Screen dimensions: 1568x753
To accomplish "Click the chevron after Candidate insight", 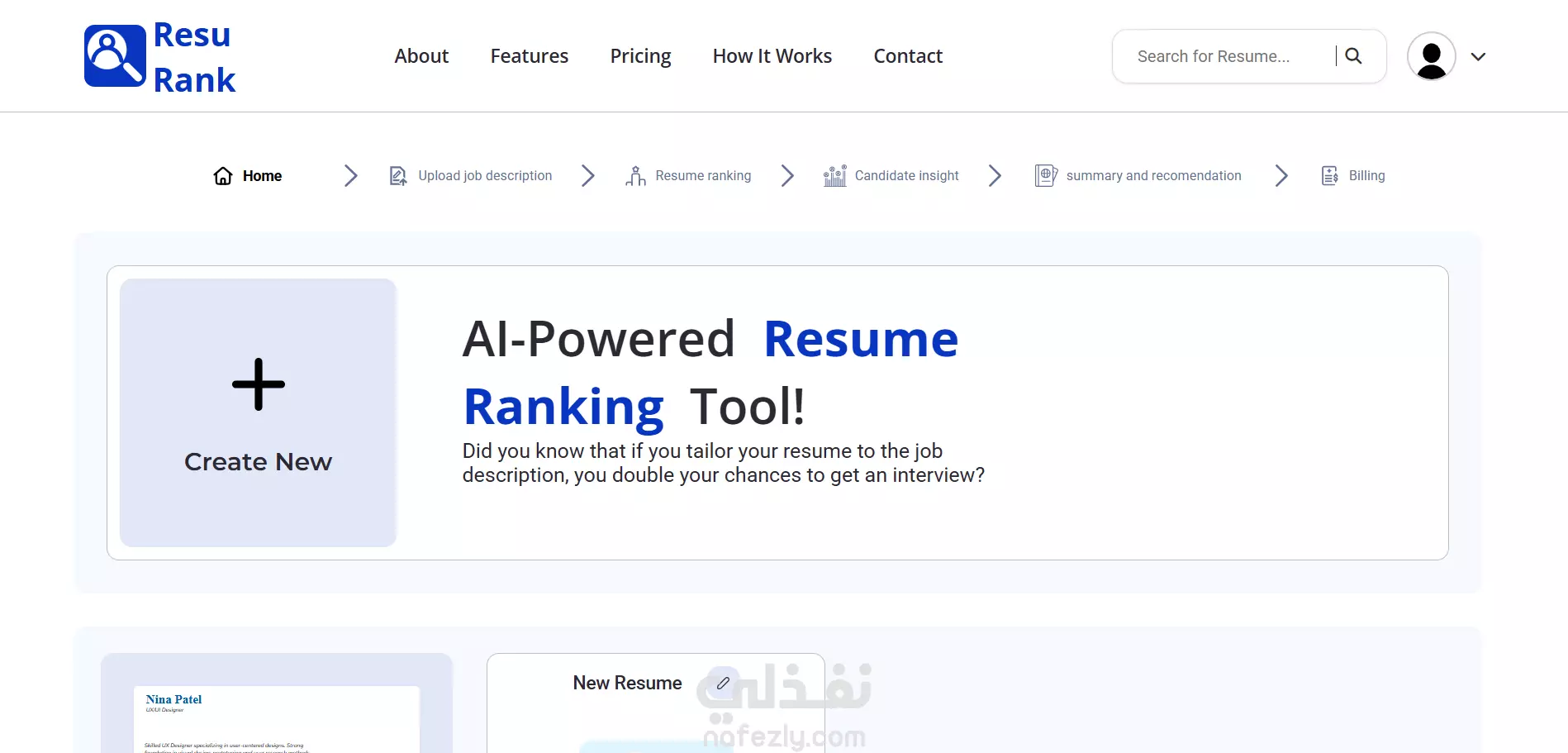I will click(x=995, y=175).
